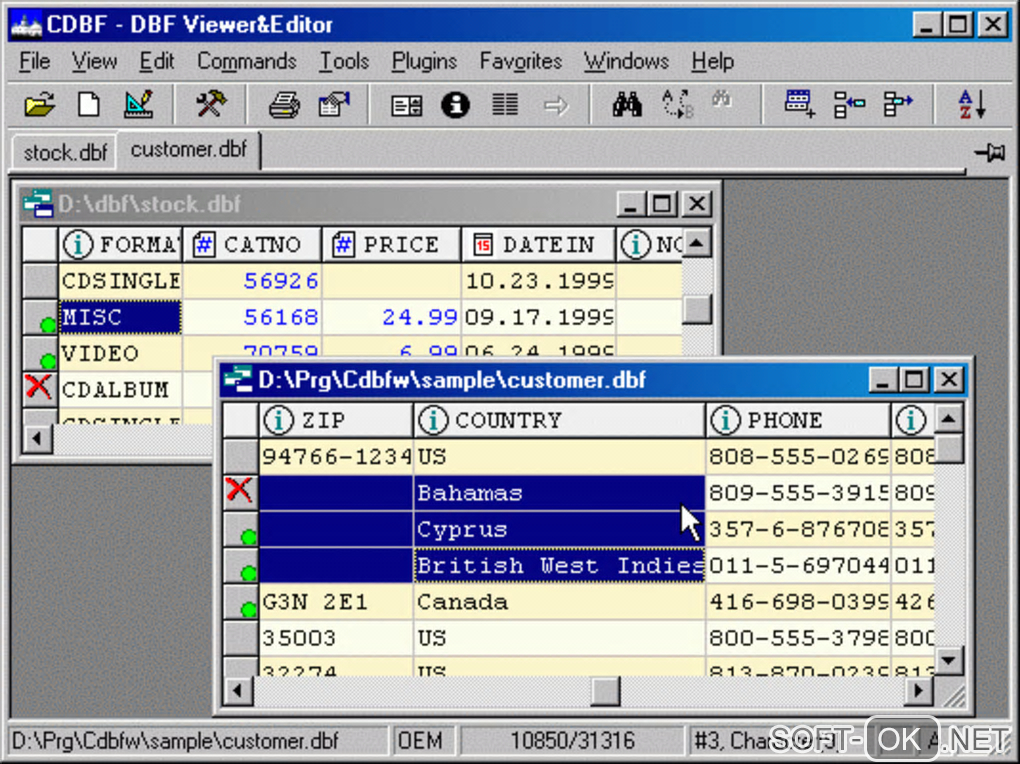Toggle deleted X mark on Bahamas row
1020x764 pixels.
[239, 490]
